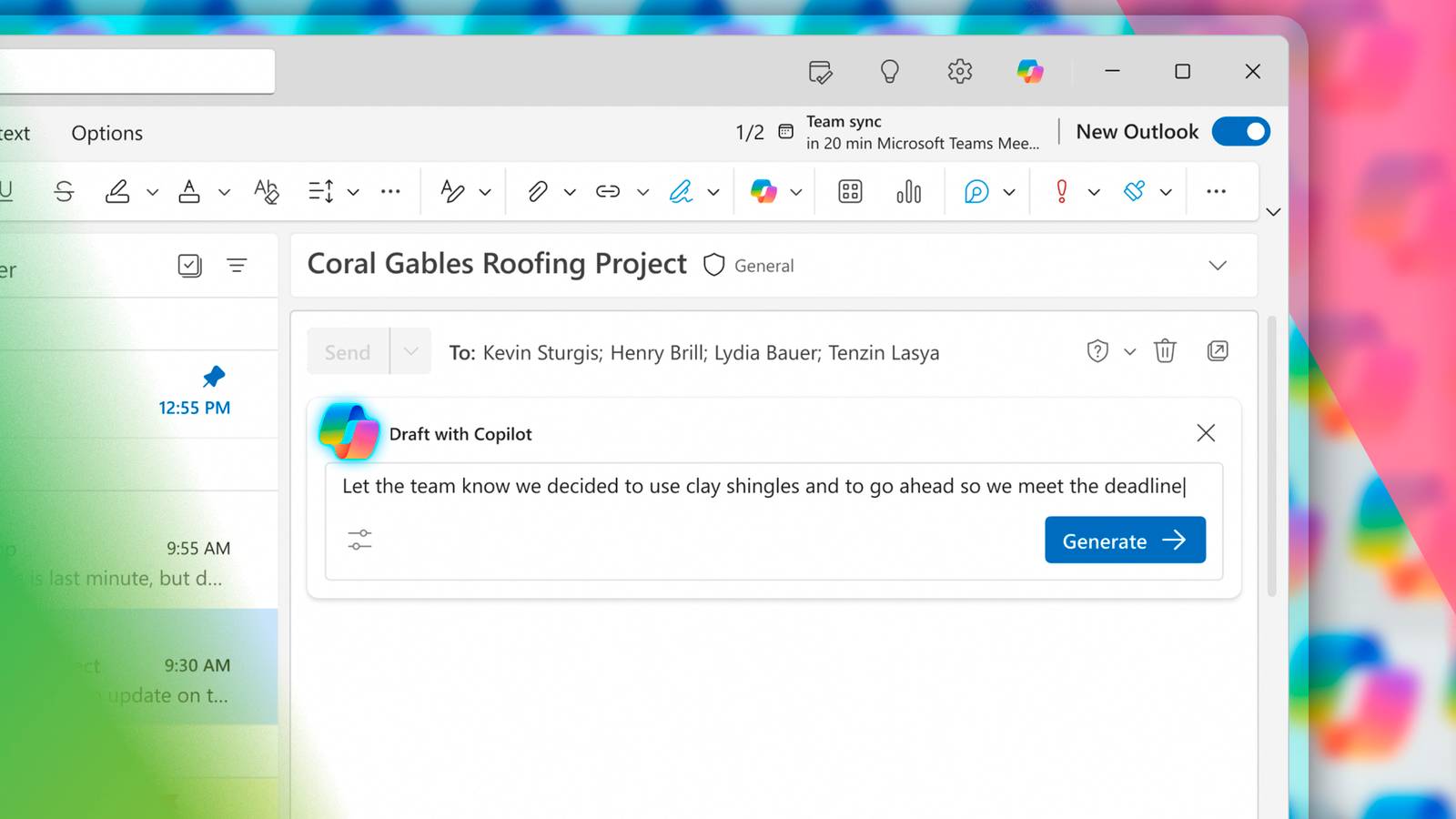1456x819 pixels.
Task: Close the Draft with Copilot panel
Action: point(1206,433)
